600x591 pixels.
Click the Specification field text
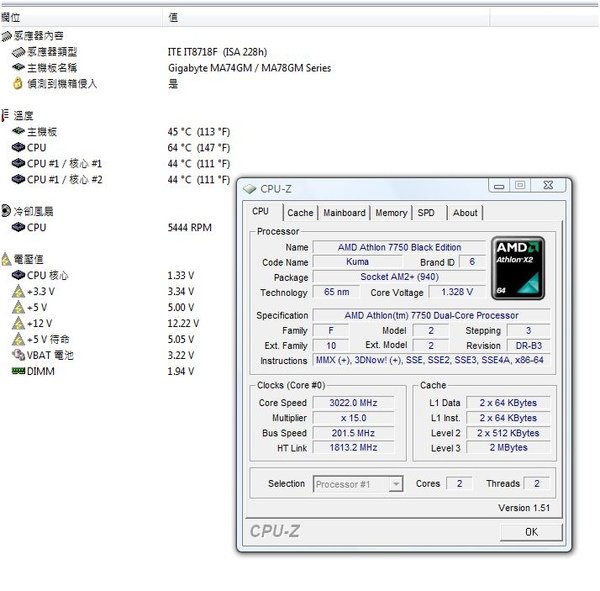[x=431, y=315]
